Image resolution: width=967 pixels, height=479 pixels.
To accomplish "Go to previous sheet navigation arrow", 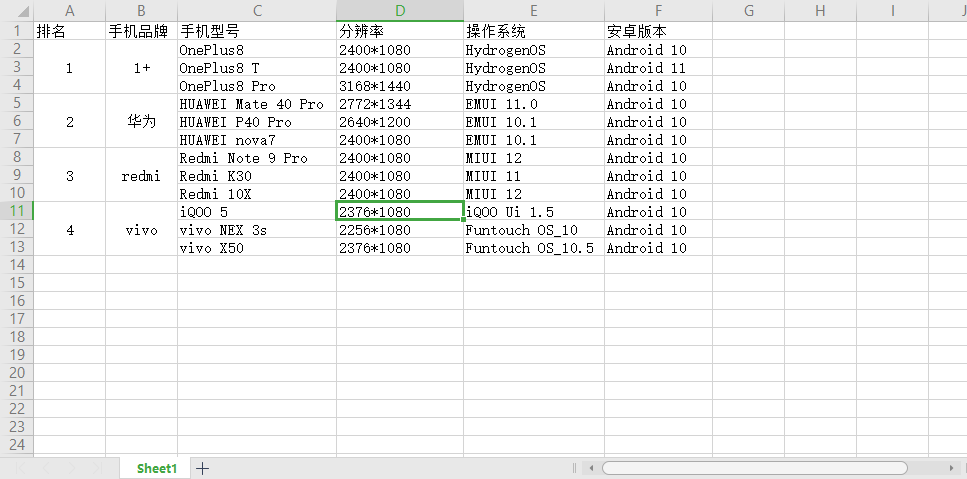I will (x=46, y=469).
